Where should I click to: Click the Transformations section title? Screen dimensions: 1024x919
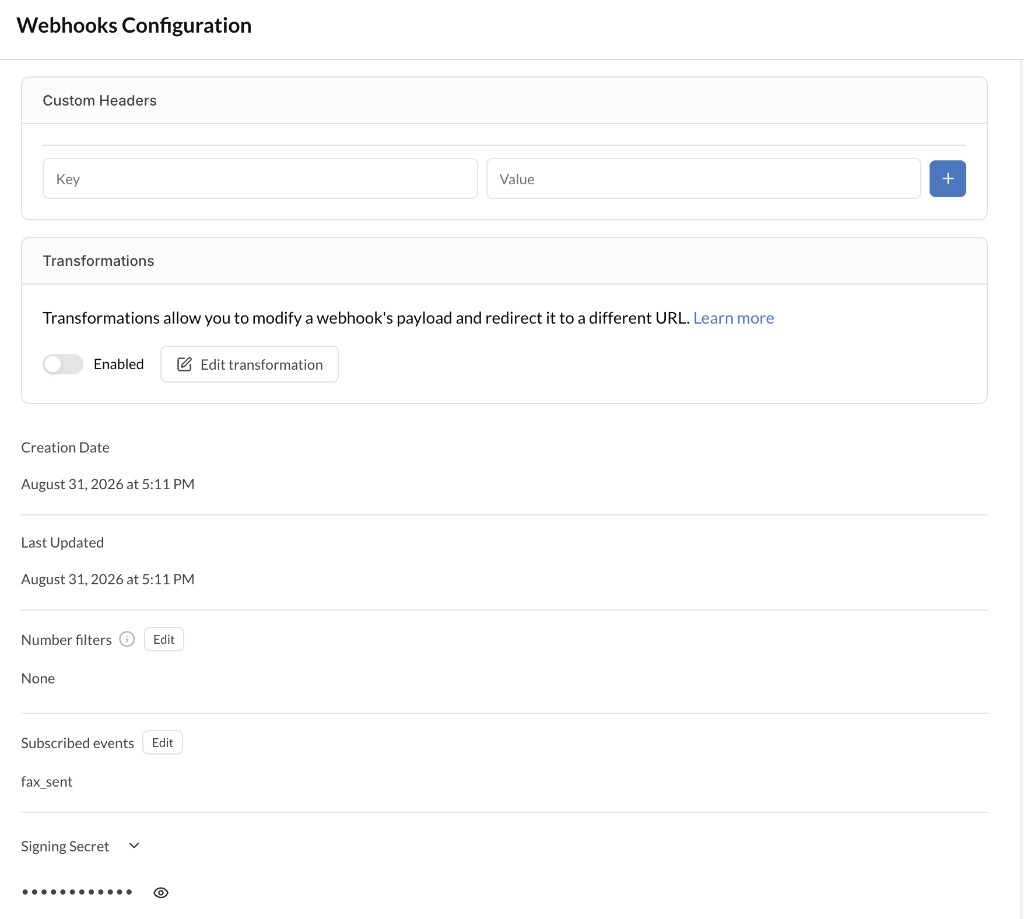coord(98,261)
